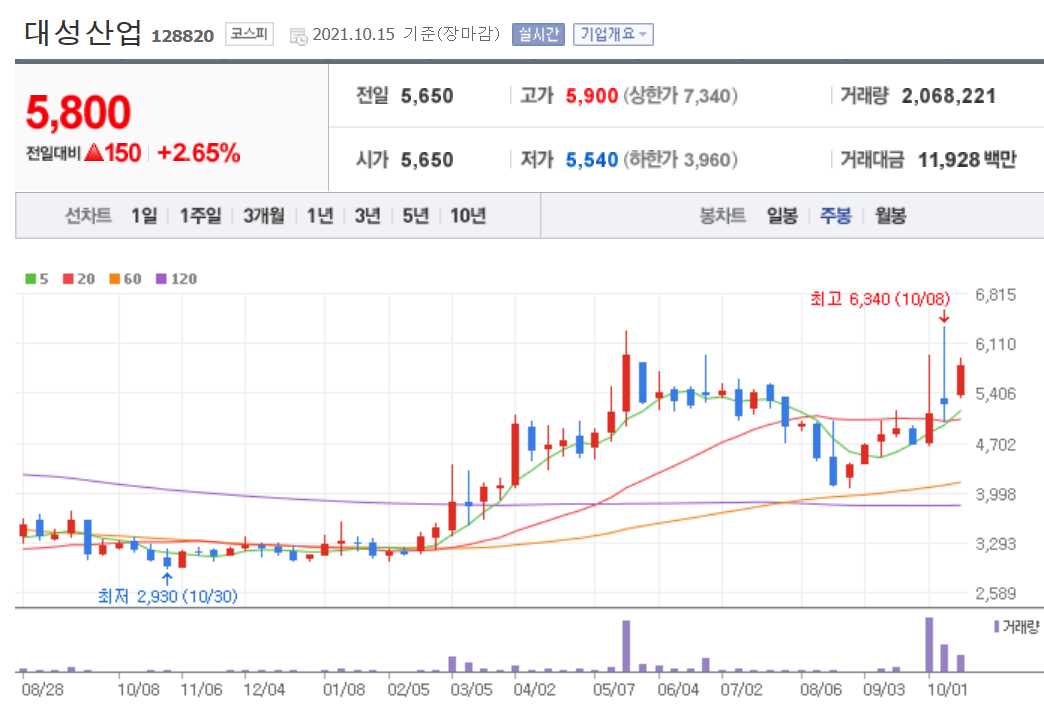Click the 대성산업 stock name title
1044x713 pixels.
tap(83, 33)
